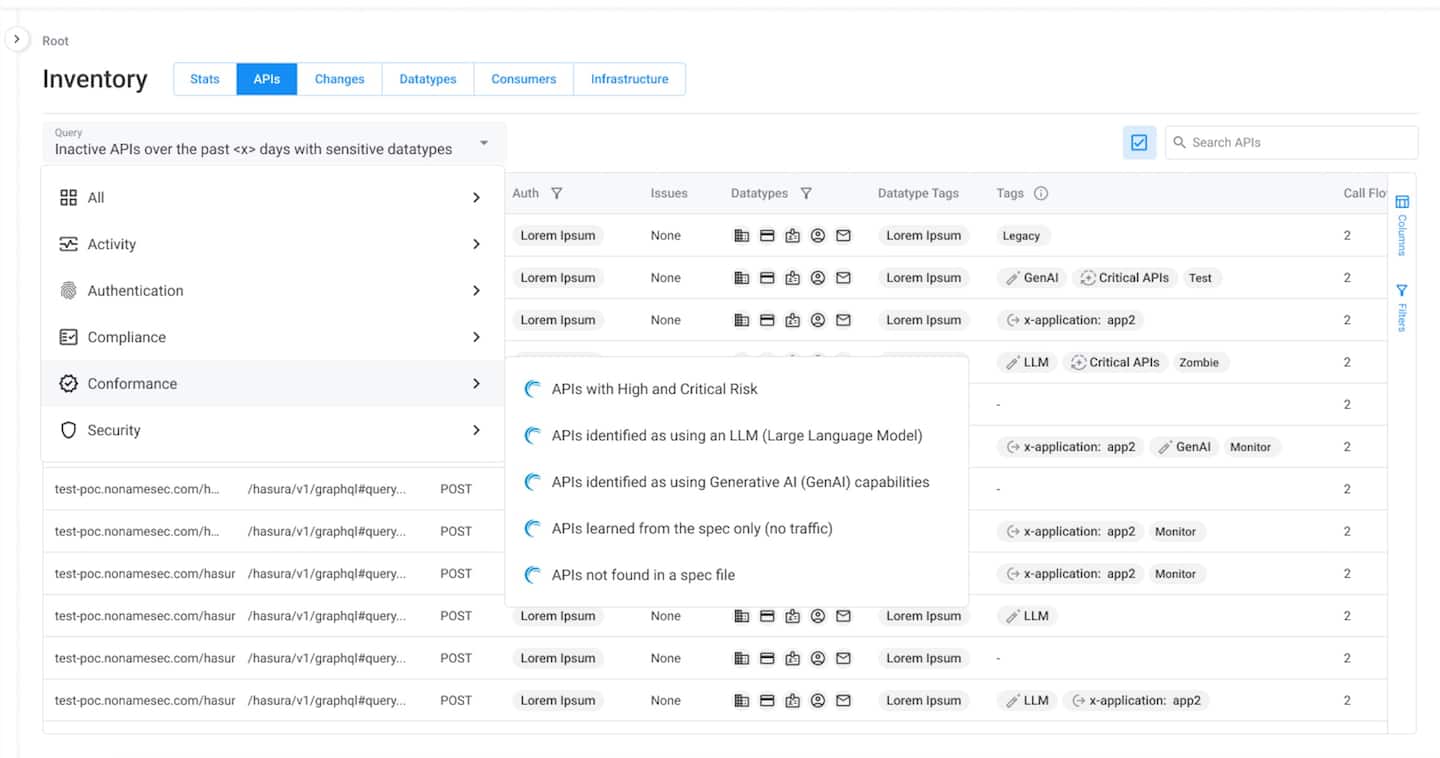The image size is (1440, 758).
Task: Click the Tags column info icon
Action: [x=1041, y=193]
